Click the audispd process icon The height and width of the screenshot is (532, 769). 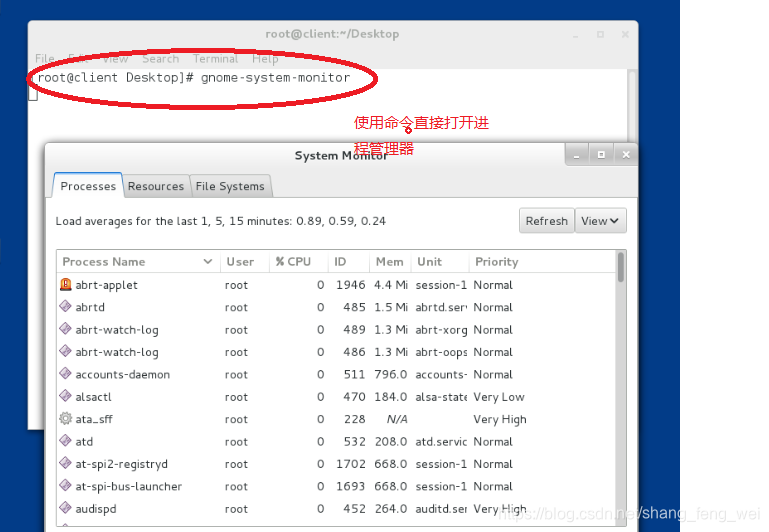65,508
